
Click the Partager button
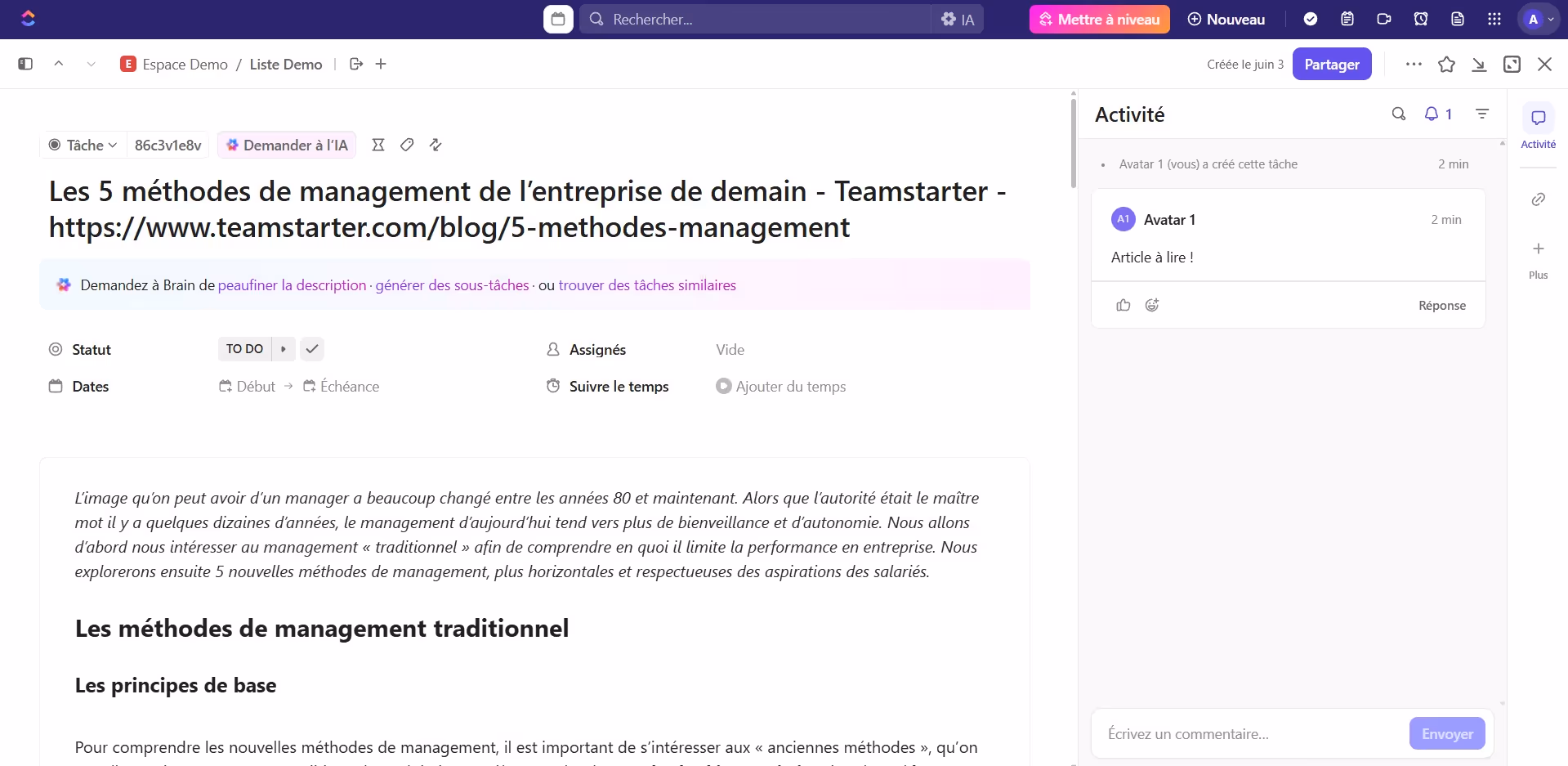pyautogui.click(x=1332, y=64)
